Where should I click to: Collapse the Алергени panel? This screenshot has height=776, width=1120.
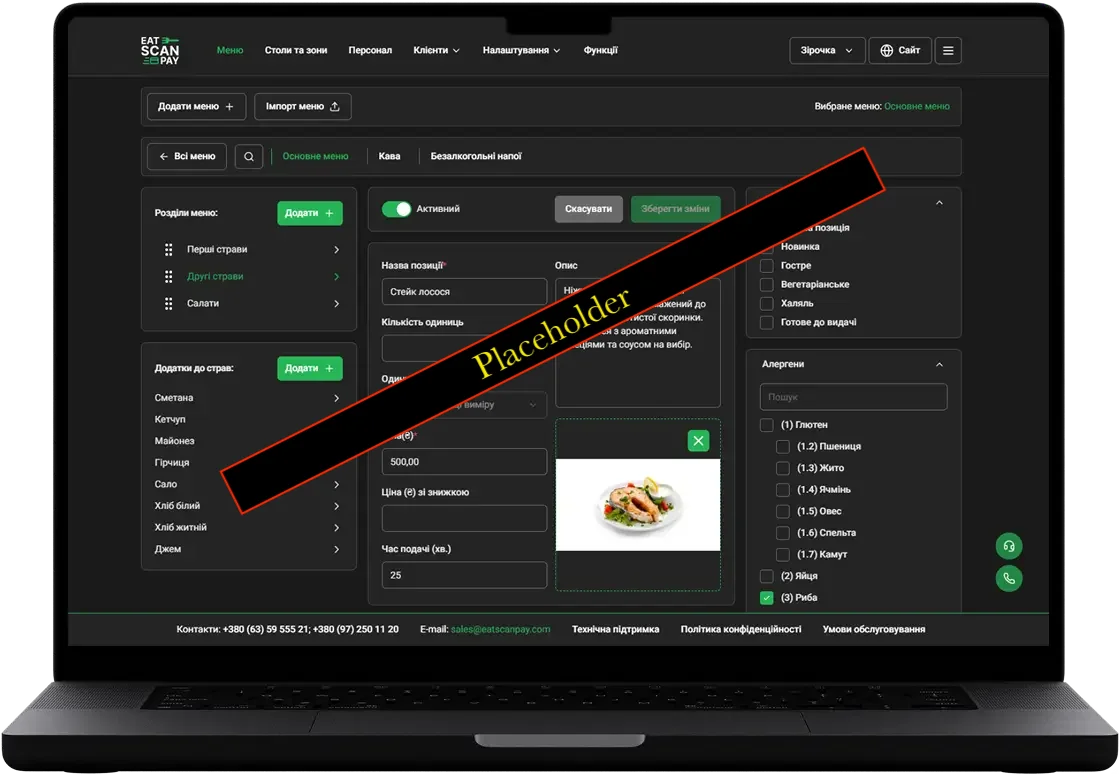pyautogui.click(x=938, y=364)
